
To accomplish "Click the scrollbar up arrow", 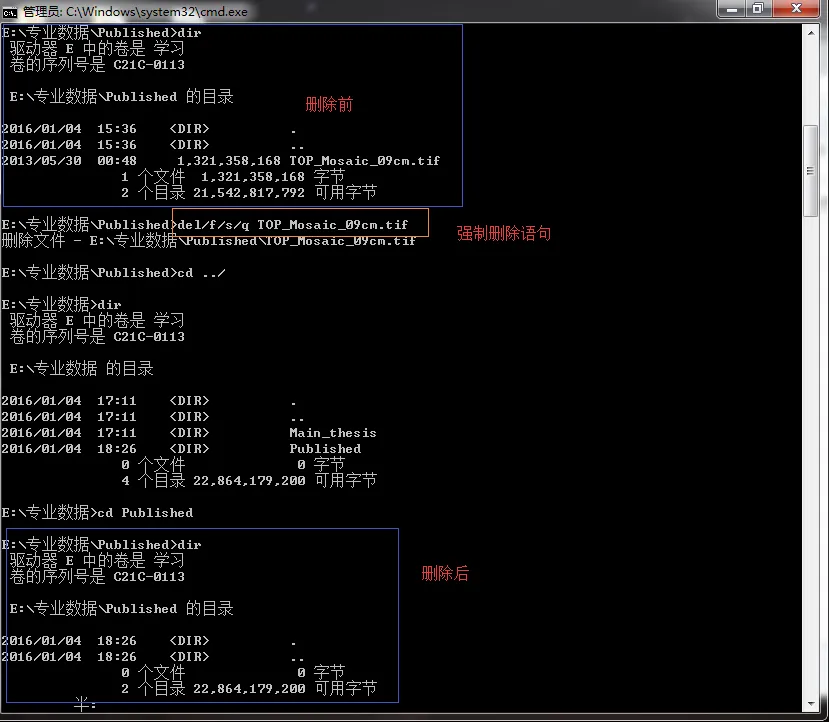I will 811,33.
